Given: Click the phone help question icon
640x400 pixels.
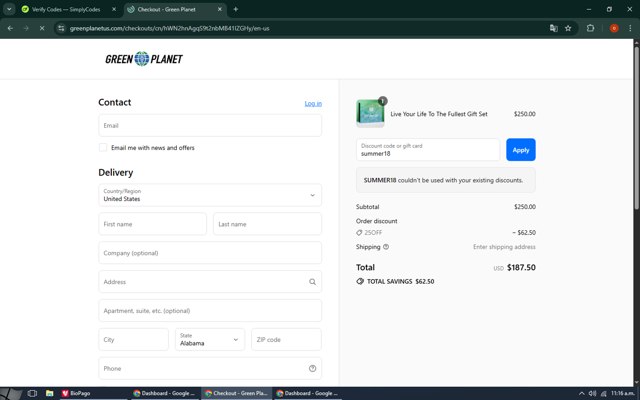Looking at the screenshot, I should (x=312, y=368).
